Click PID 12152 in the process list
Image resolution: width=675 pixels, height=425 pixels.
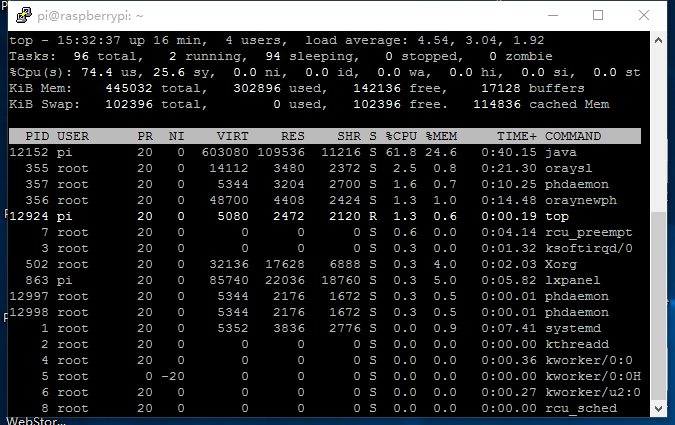tap(29, 152)
